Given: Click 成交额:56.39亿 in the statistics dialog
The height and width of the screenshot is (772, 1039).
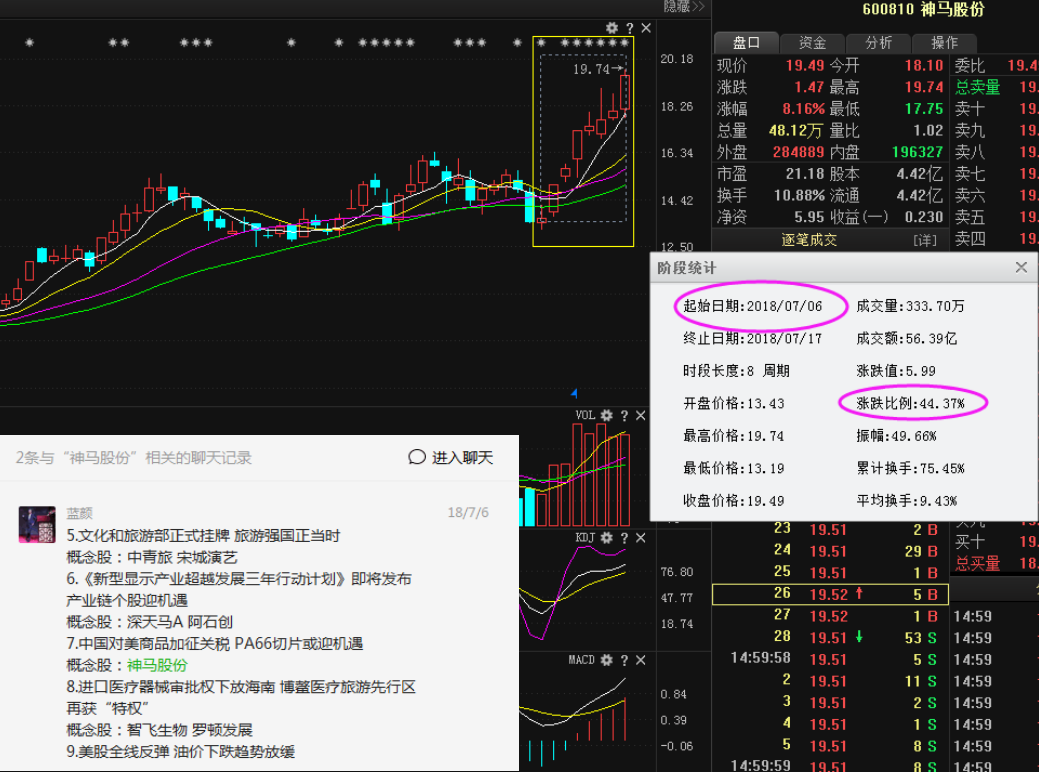Looking at the screenshot, I should pos(906,339).
